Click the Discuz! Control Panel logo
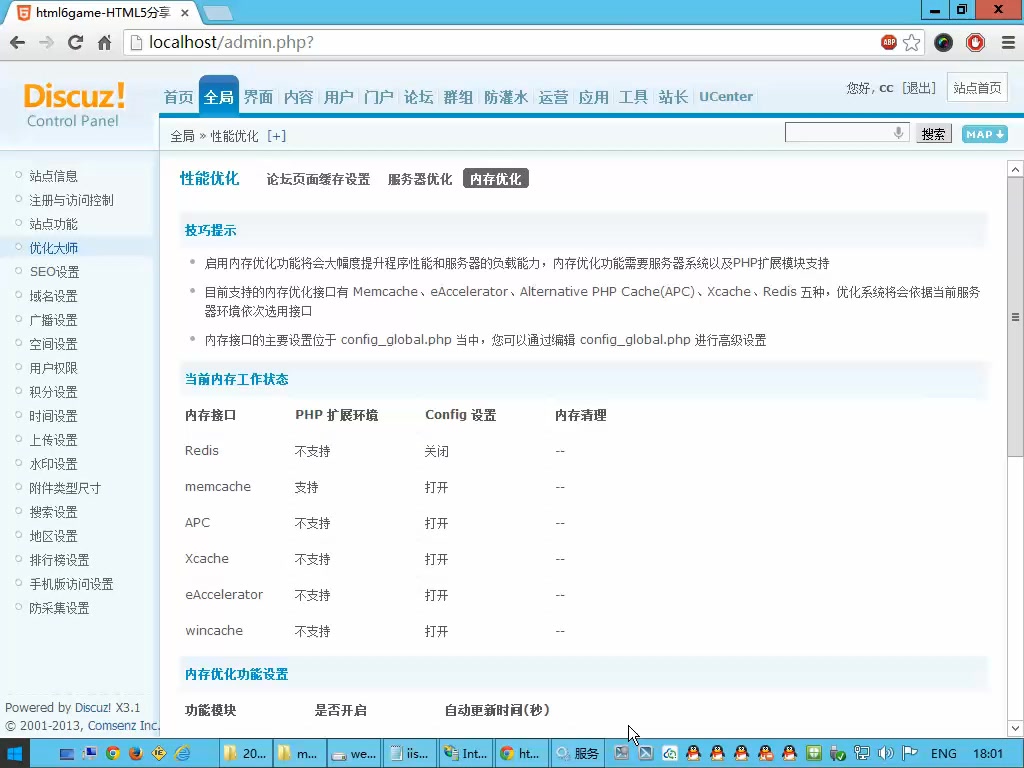 [x=73, y=104]
